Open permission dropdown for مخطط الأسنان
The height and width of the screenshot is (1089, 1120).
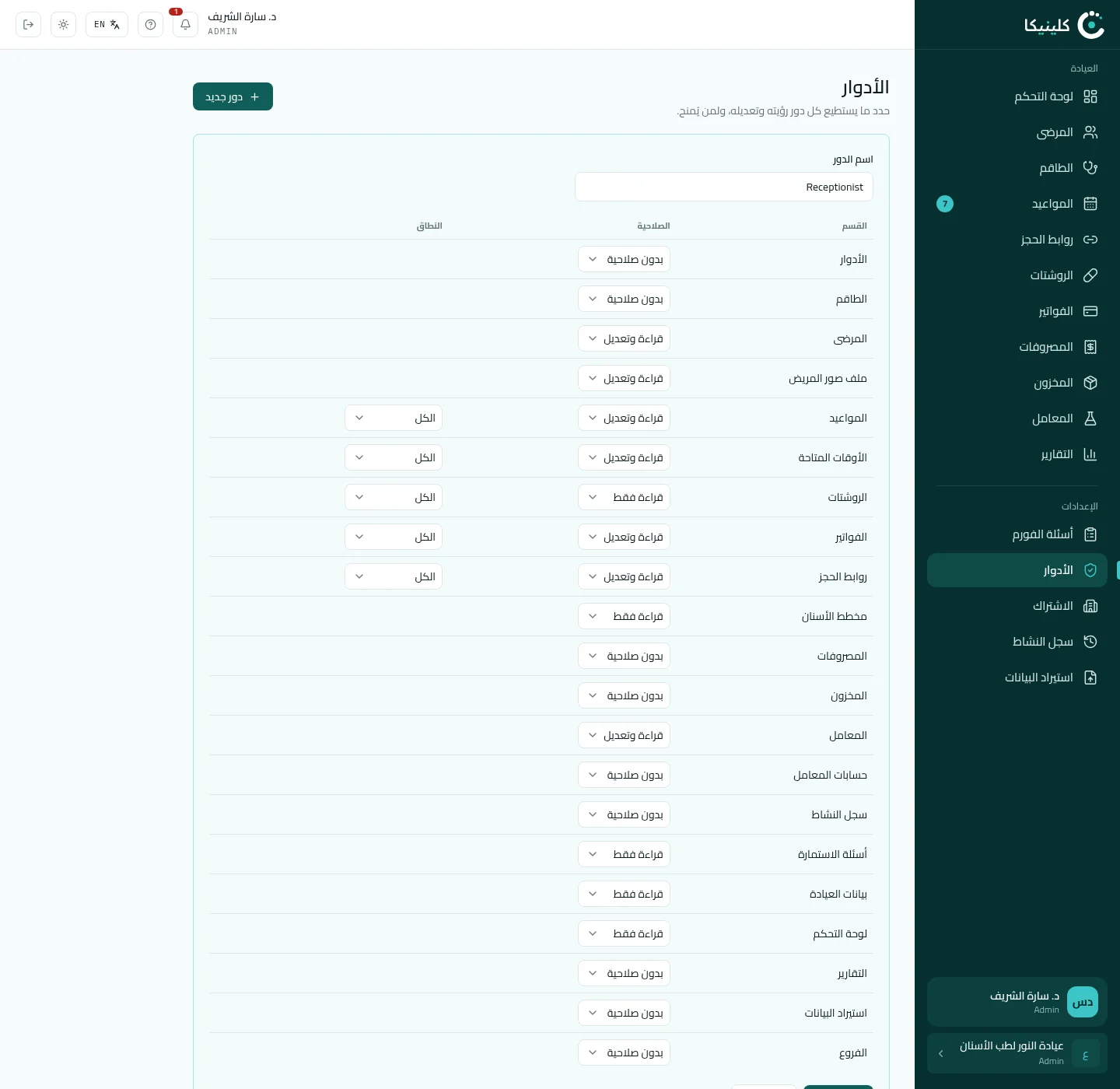624,616
